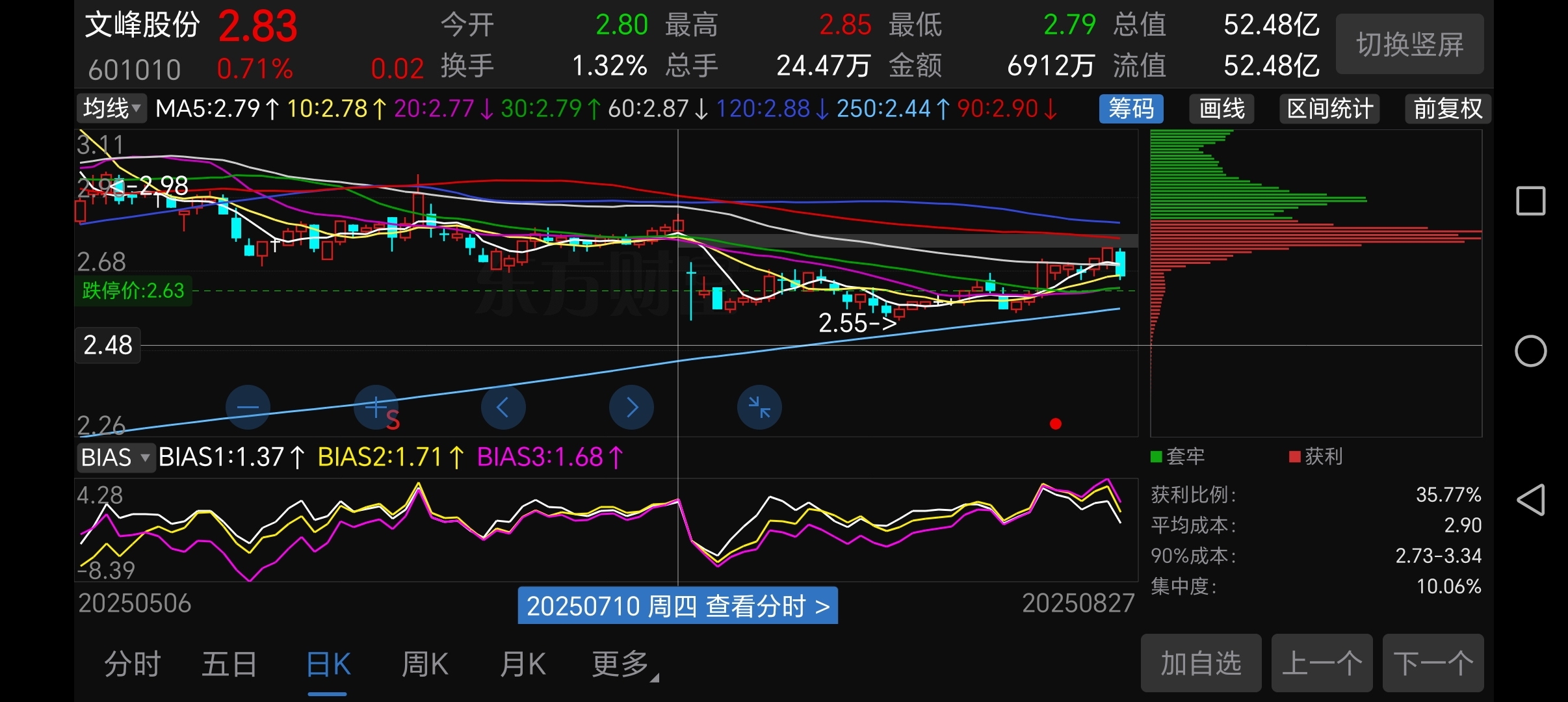Select the 日K tab
Image resolution: width=1568 pixels, height=702 pixels.
click(x=328, y=664)
